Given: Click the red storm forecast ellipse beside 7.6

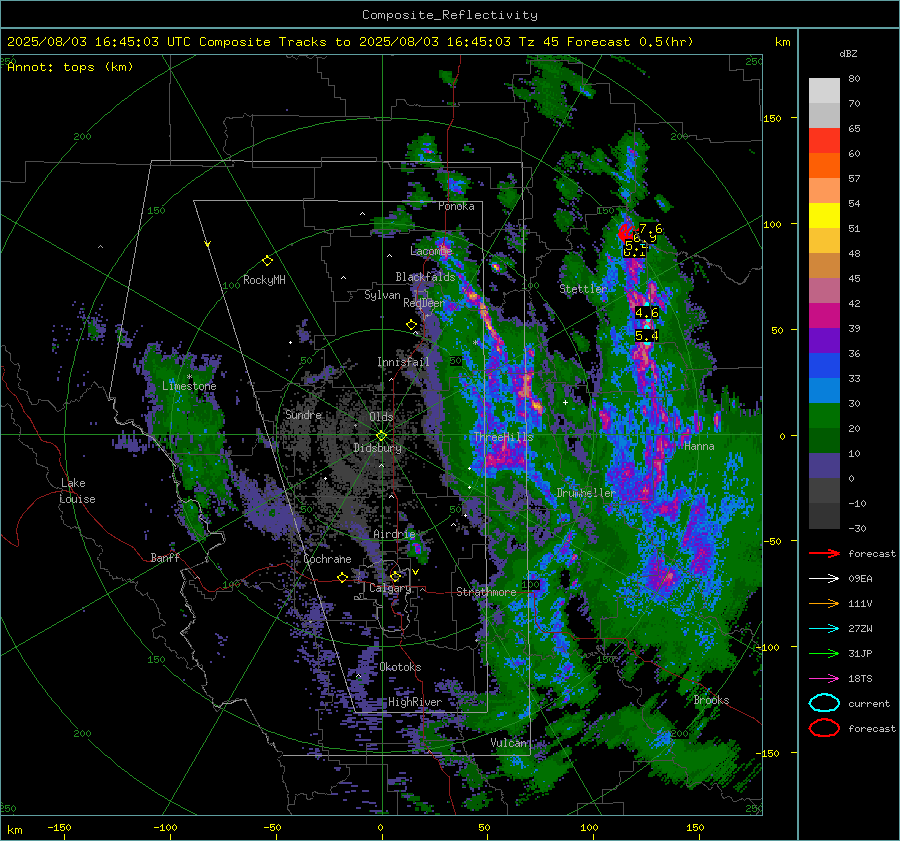Looking at the screenshot, I should [x=625, y=232].
